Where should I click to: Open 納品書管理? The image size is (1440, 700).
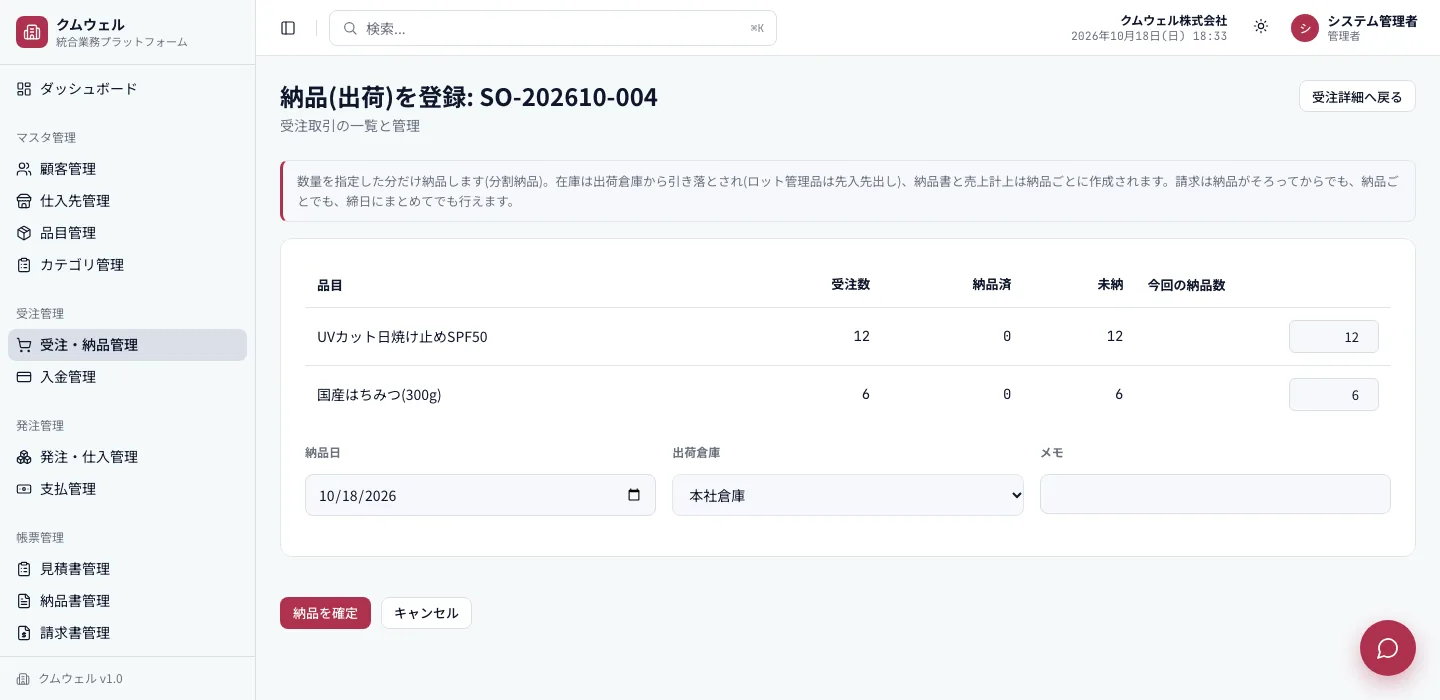click(x=127, y=601)
